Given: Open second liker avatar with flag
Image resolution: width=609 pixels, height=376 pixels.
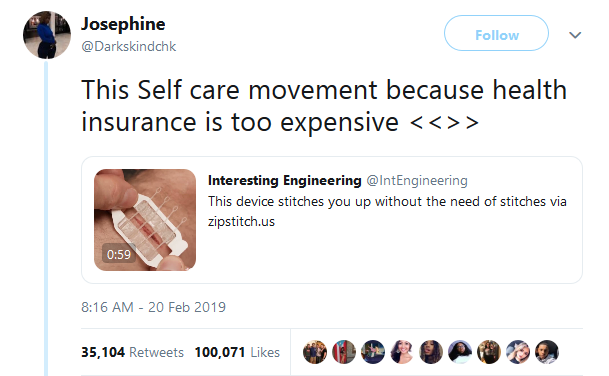Looking at the screenshot, I should tap(344, 352).
